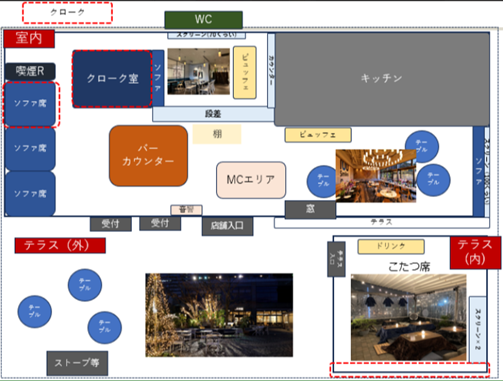503x381 pixels.
Task: Select the dashed クローク box at top
Action: [x=67, y=13]
